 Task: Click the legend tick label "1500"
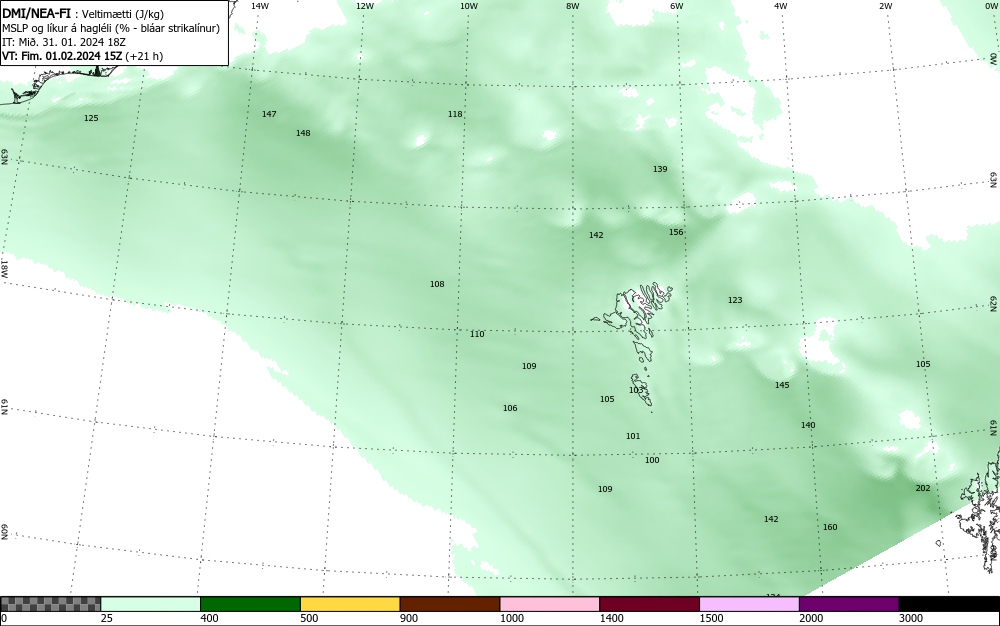click(x=711, y=618)
